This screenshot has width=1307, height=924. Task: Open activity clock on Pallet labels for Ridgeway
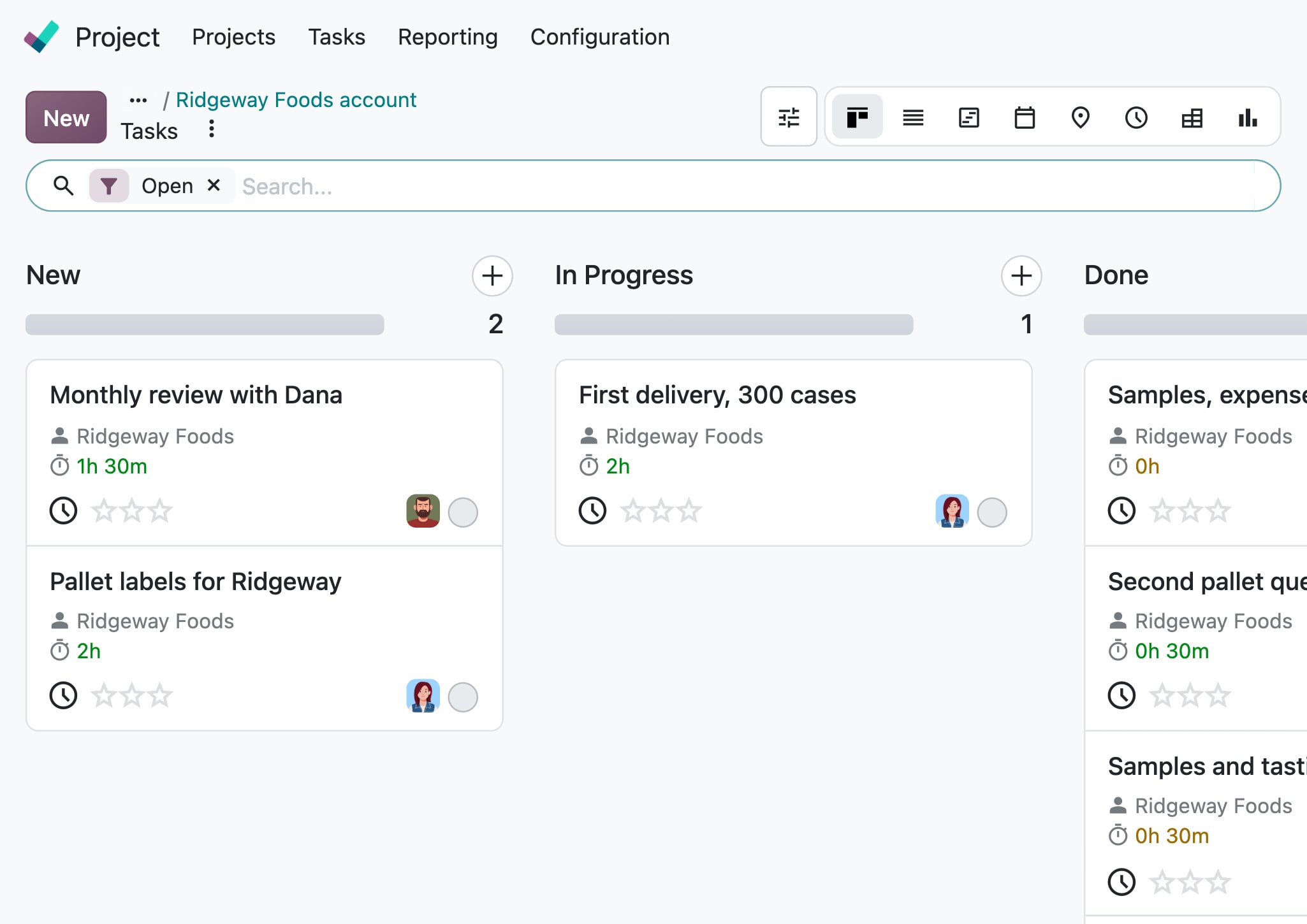(x=63, y=695)
